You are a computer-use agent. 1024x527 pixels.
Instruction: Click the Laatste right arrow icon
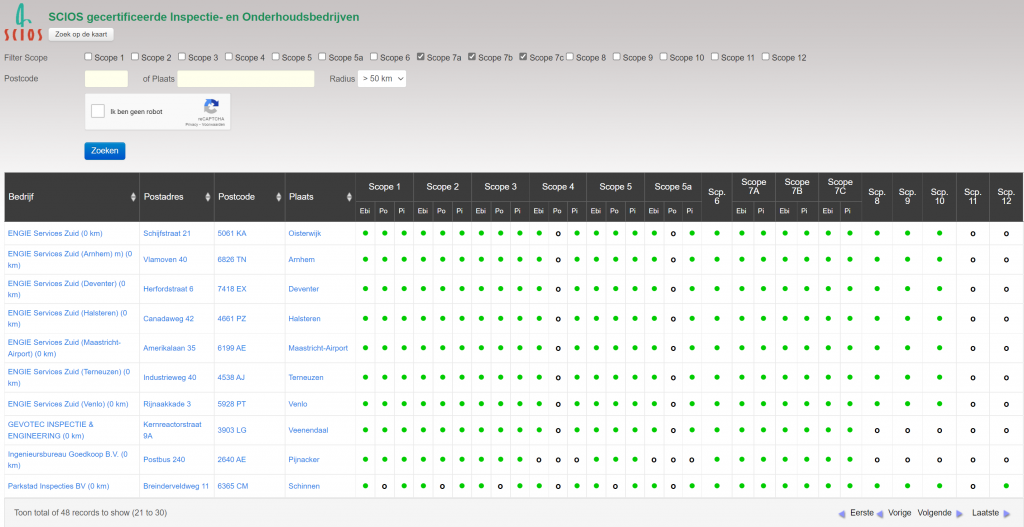pos(1006,513)
